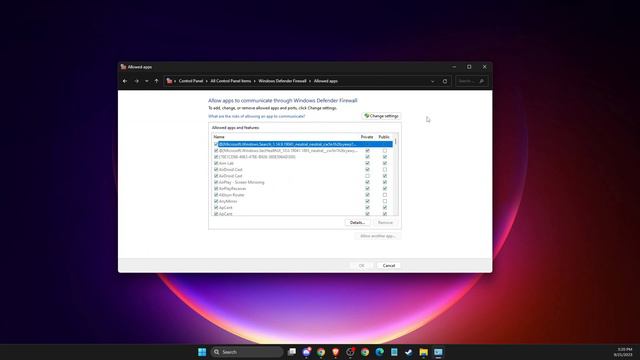Click the folder icon in address bar
640x360 pixels.
[x=169, y=81]
